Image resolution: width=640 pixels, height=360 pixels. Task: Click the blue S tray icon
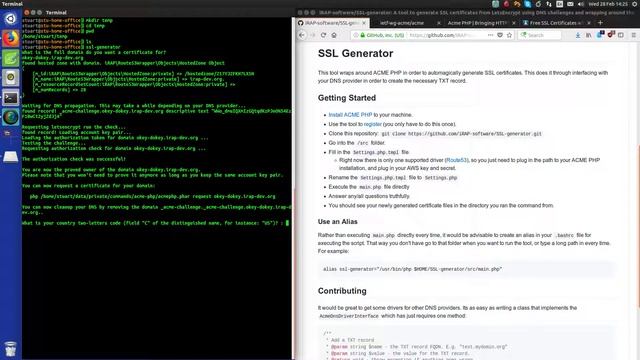click(x=528, y=4)
